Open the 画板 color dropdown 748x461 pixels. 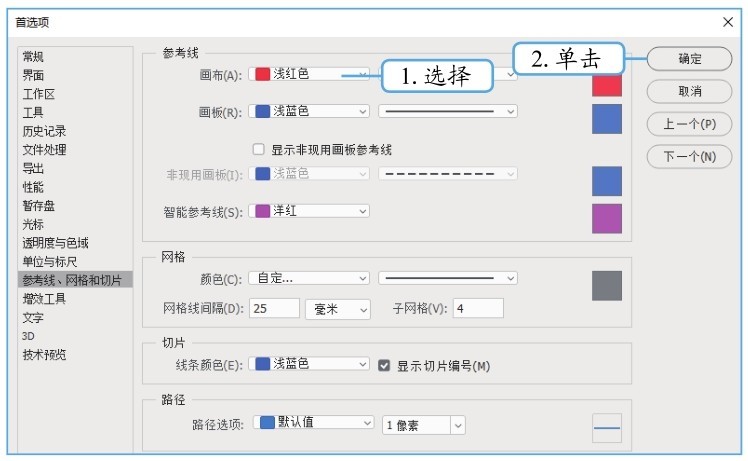tap(309, 111)
